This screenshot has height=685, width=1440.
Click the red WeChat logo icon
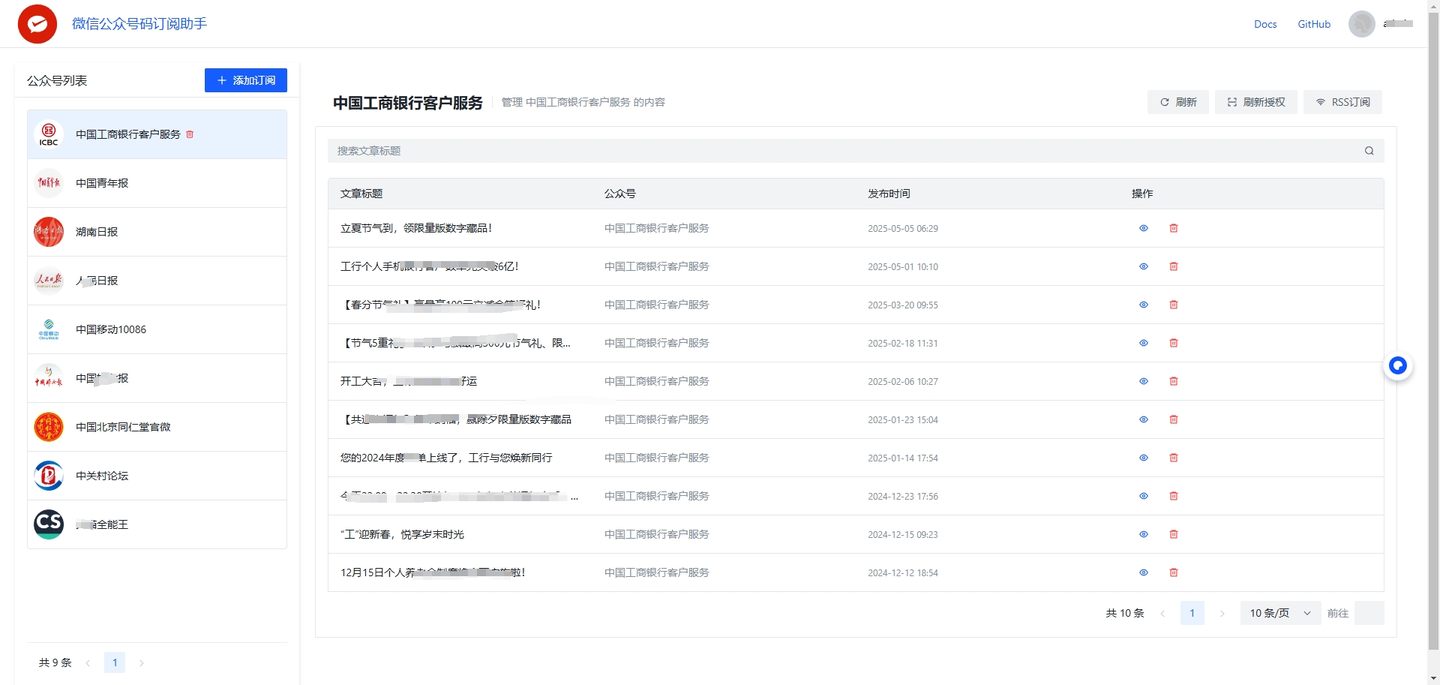pos(37,23)
